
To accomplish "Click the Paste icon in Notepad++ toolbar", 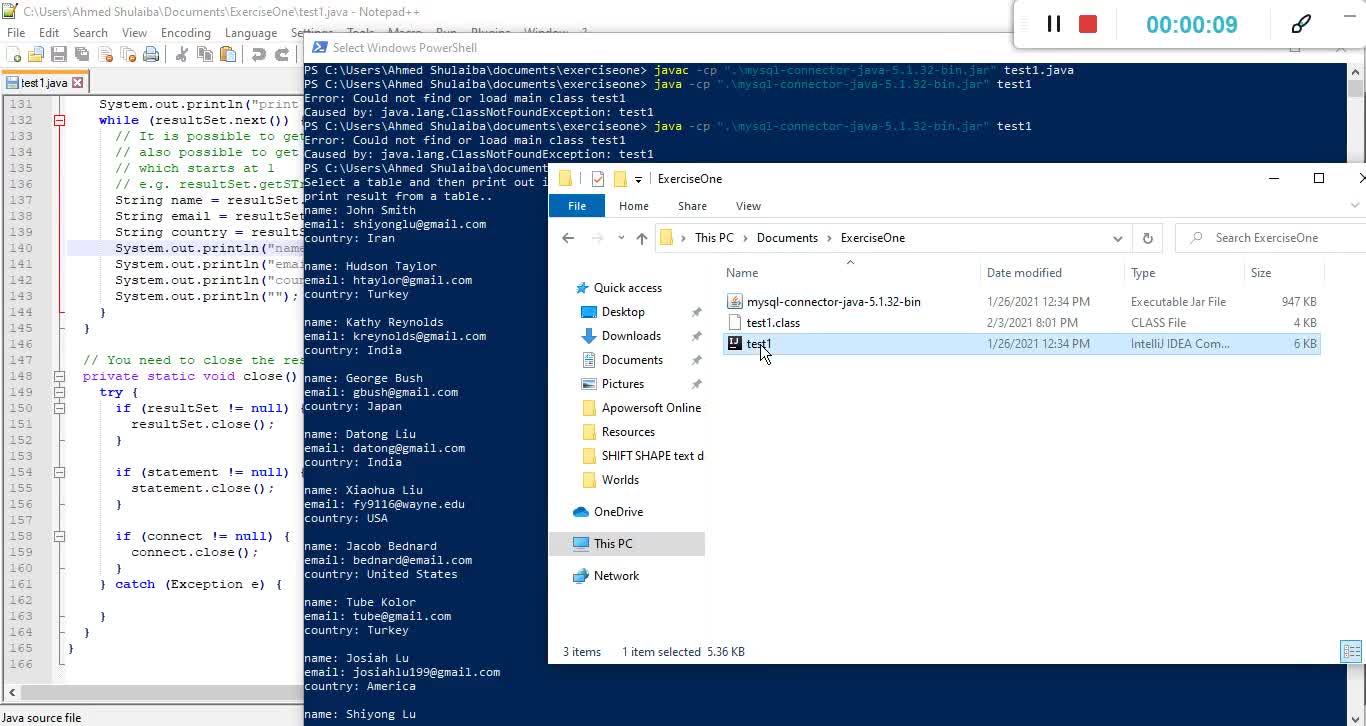I will point(227,54).
